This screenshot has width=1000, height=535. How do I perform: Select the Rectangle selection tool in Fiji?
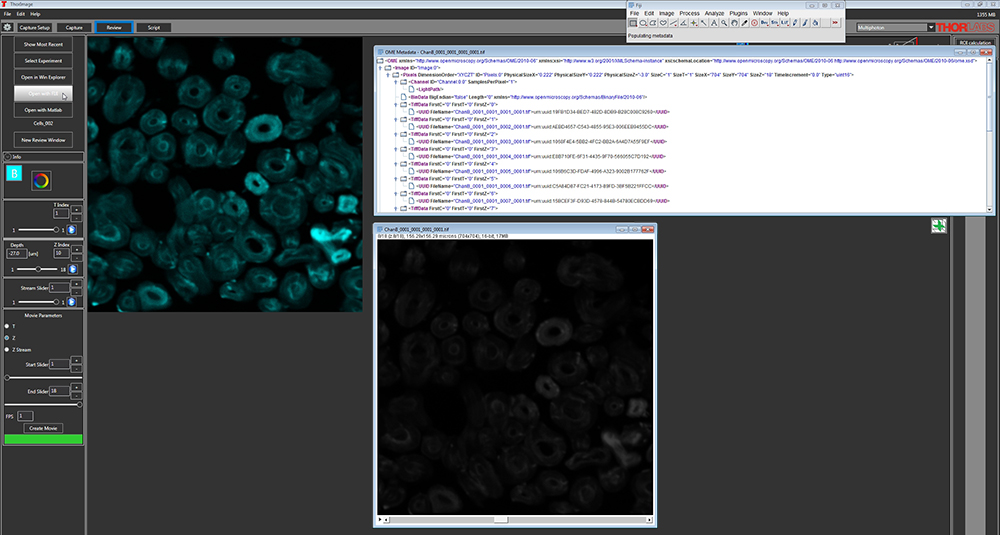(x=634, y=22)
